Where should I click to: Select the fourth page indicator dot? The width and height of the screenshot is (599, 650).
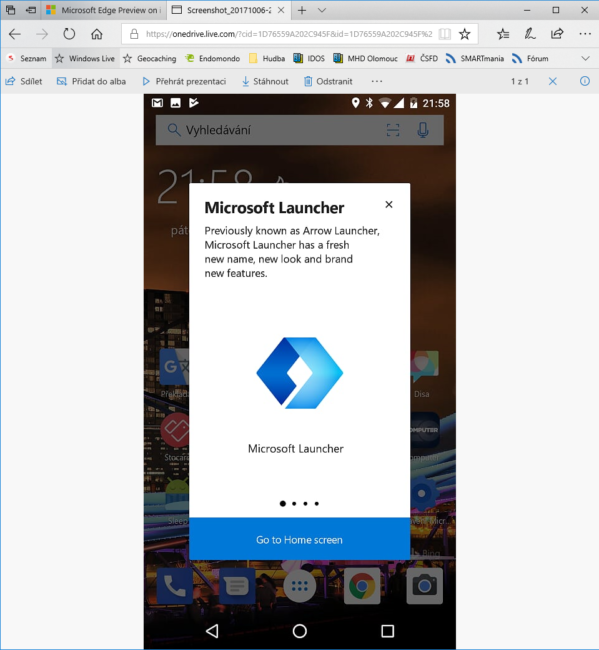pyautogui.click(x=317, y=504)
